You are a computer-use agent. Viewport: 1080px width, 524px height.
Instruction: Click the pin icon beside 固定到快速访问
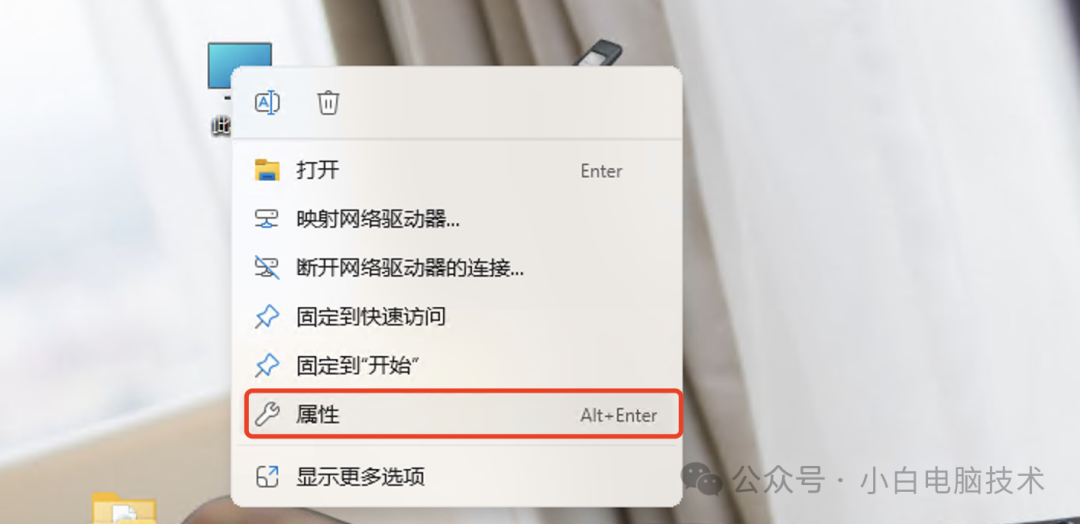pos(267,317)
